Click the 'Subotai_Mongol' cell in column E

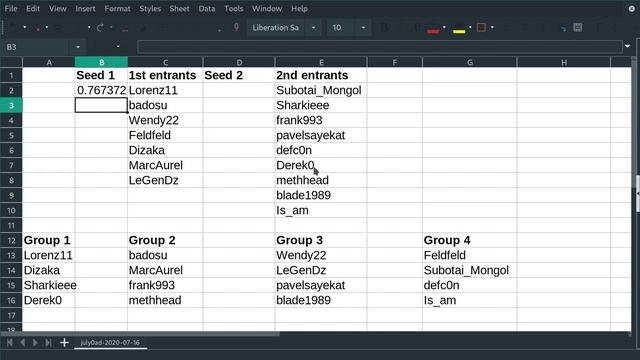(x=321, y=90)
